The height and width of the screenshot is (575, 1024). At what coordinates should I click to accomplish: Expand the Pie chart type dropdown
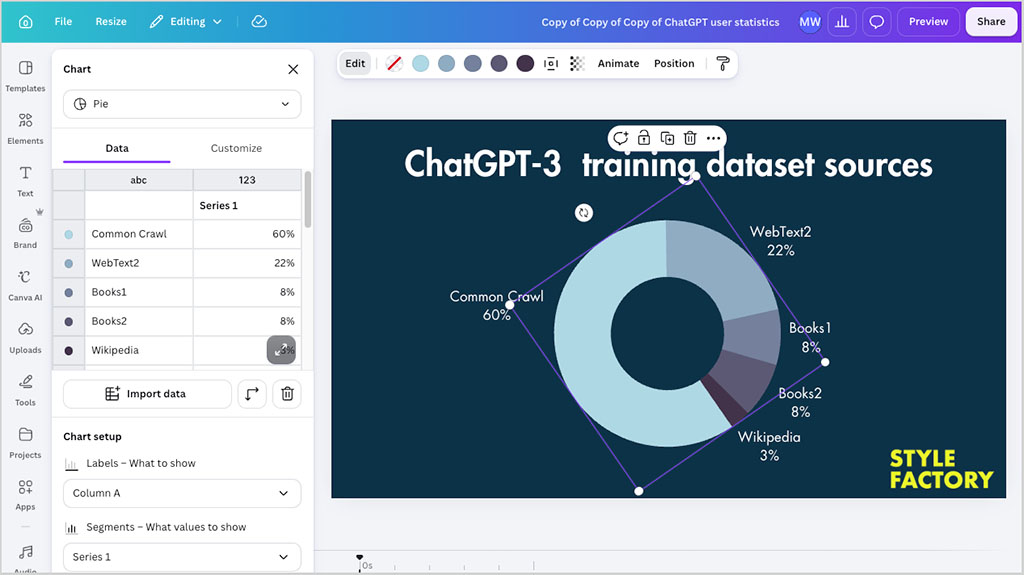pos(182,104)
